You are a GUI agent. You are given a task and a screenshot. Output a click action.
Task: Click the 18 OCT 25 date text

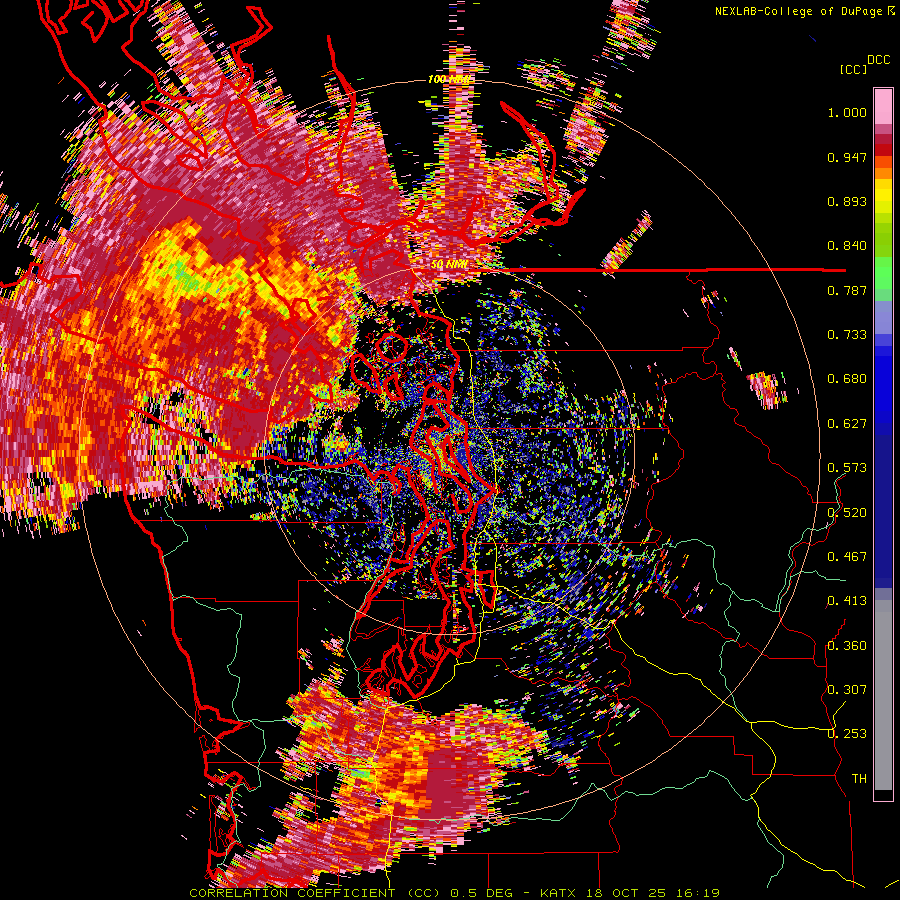coord(627,893)
